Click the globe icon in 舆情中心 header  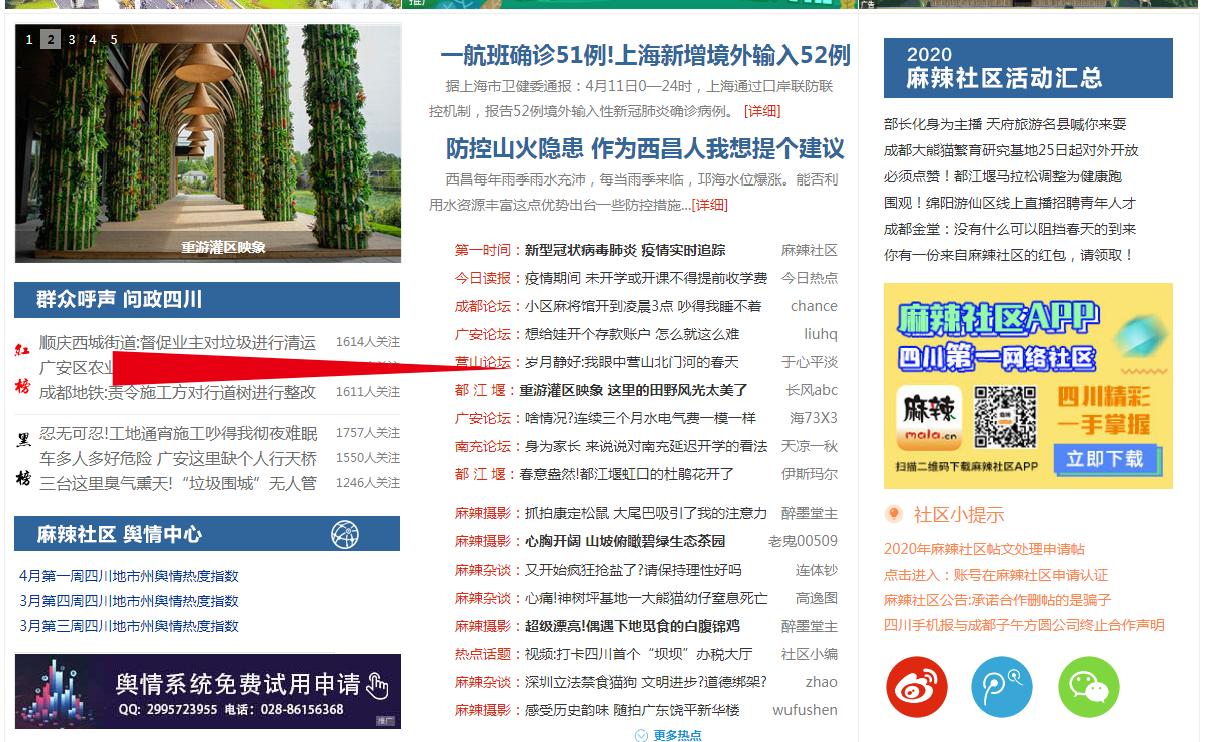click(x=345, y=534)
